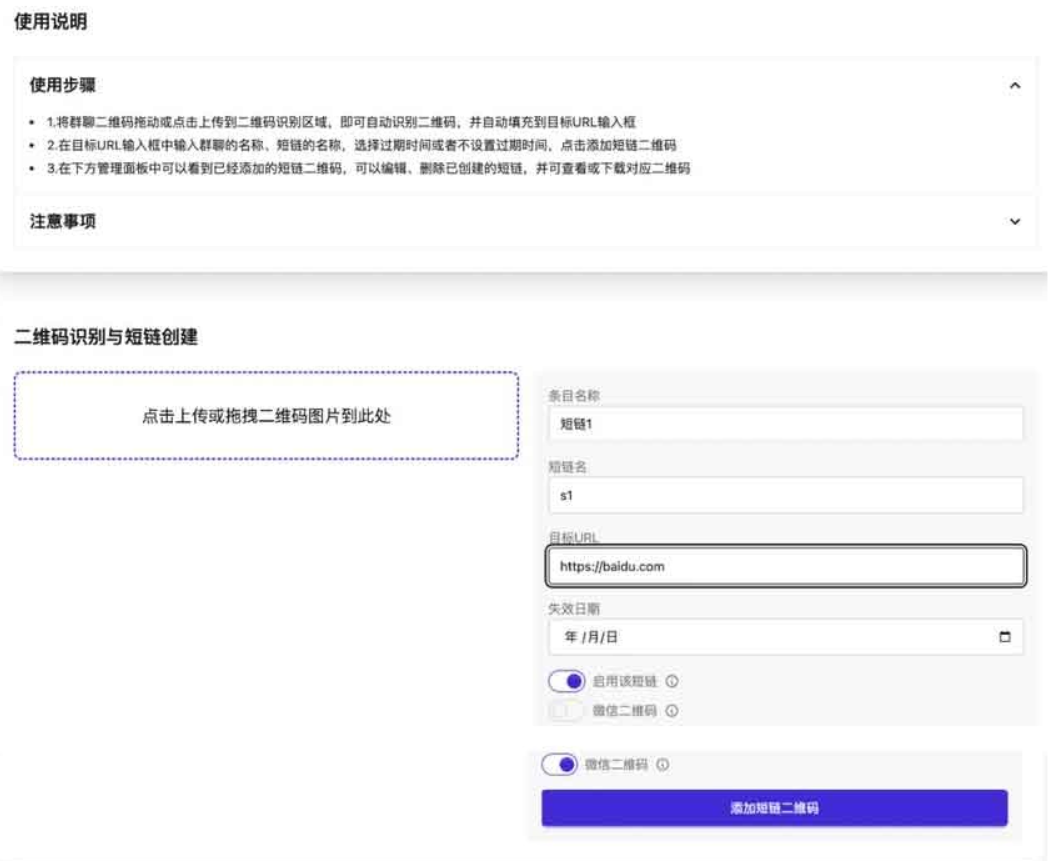1048x861 pixels.
Task: Toggle the enabled 微信二维码 switch above the add button
Action: pyautogui.click(x=559, y=764)
